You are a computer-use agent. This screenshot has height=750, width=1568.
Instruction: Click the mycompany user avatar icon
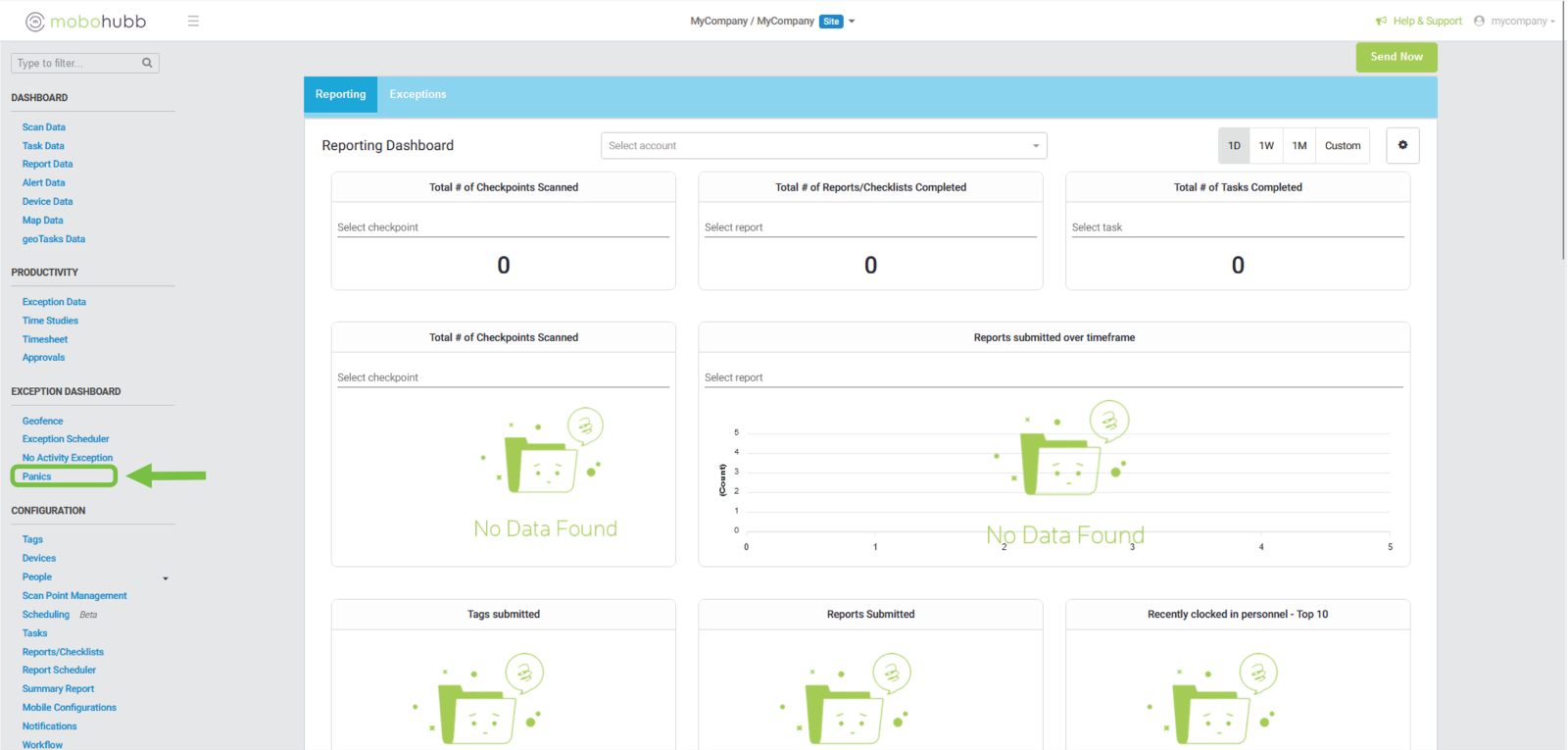1479,21
